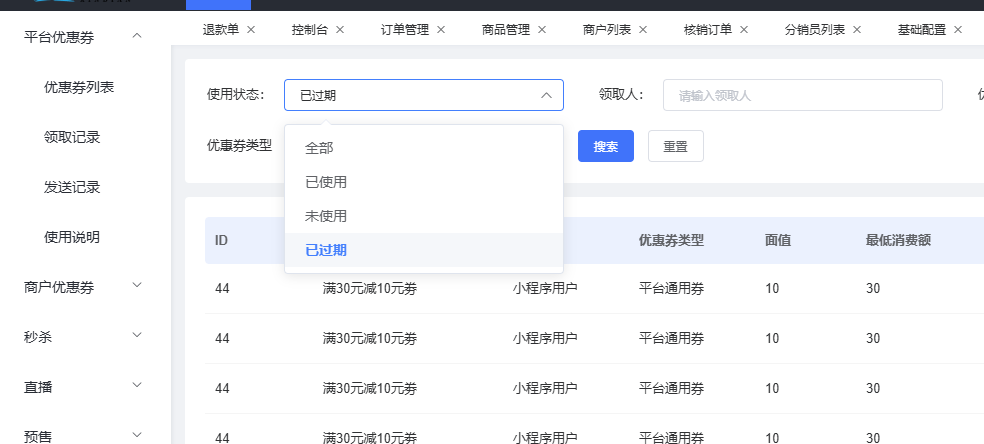
Task: Pick 已使用 option in dropdown
Action: tap(326, 182)
